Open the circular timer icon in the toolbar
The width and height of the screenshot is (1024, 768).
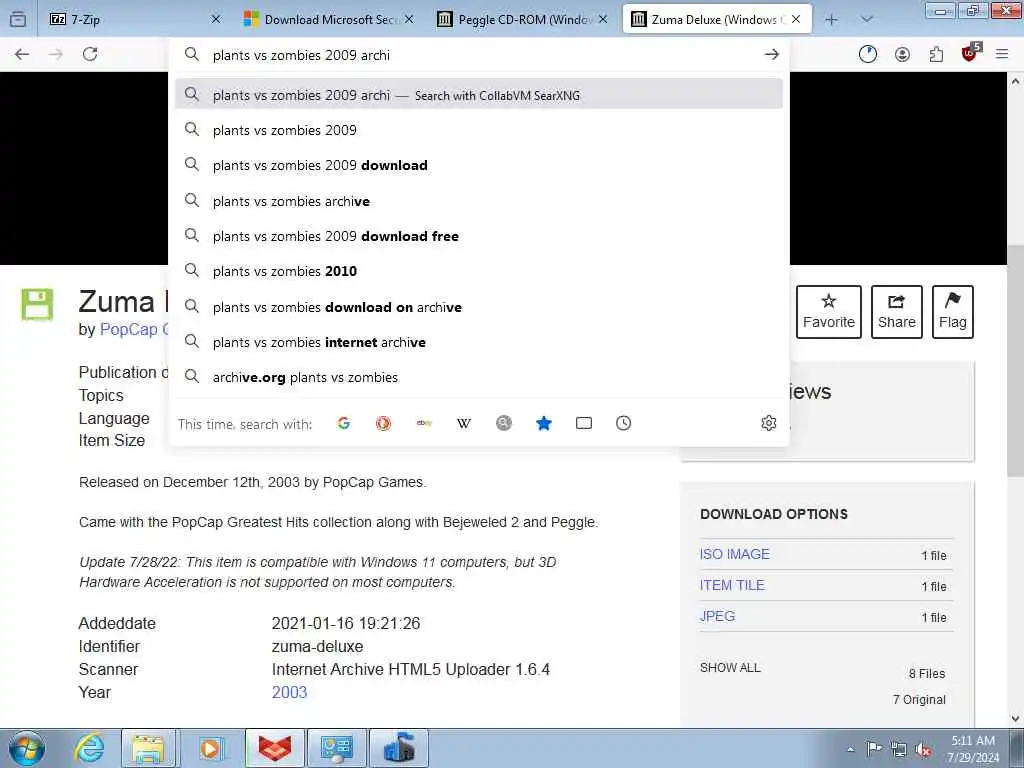pyautogui.click(x=867, y=55)
